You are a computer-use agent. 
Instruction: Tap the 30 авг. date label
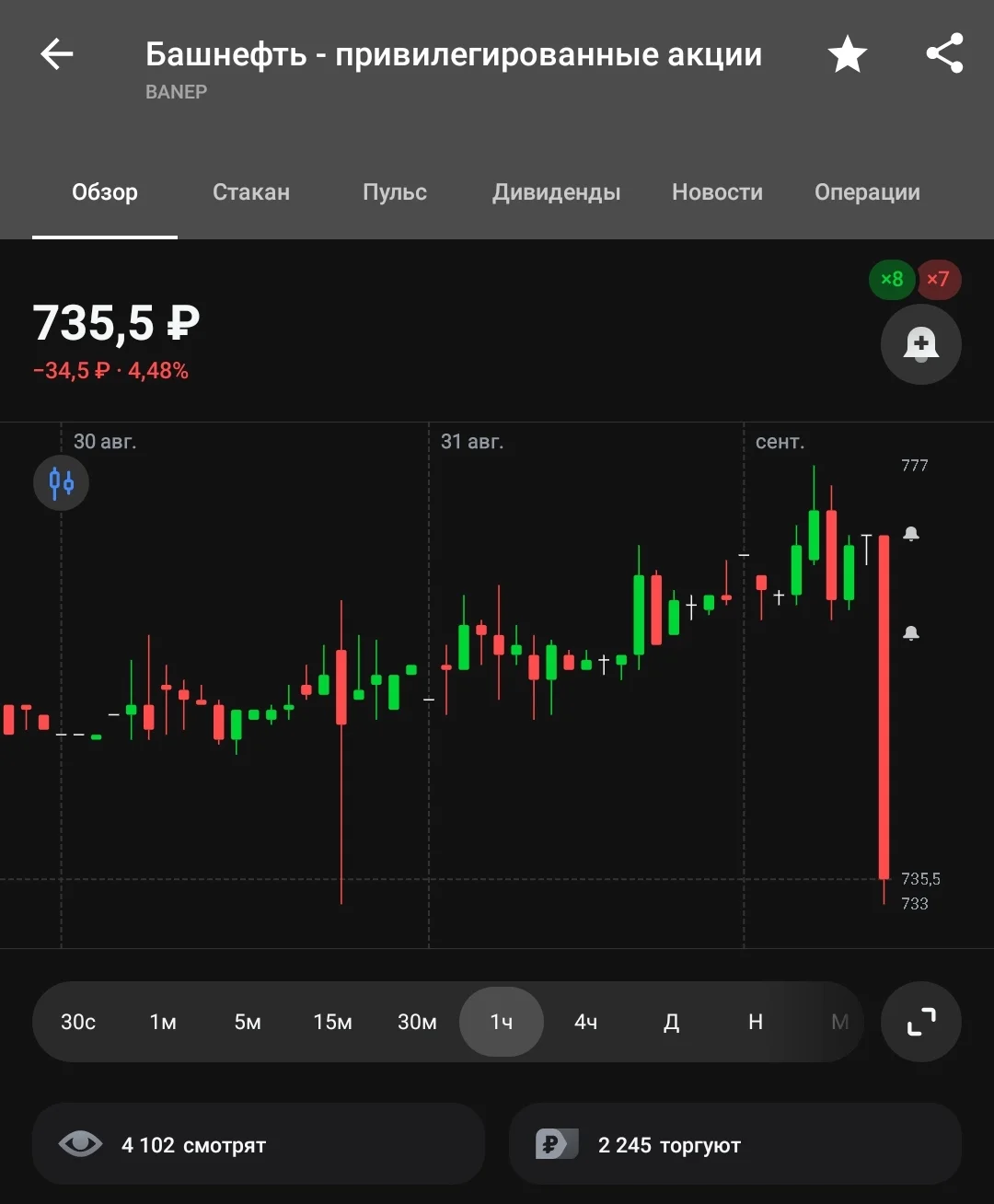click(x=105, y=442)
